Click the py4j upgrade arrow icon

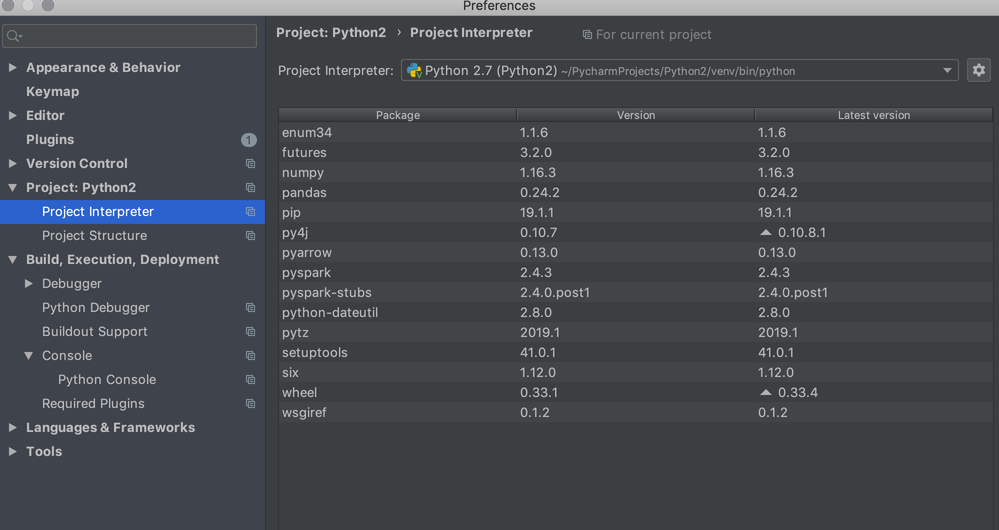pos(766,232)
